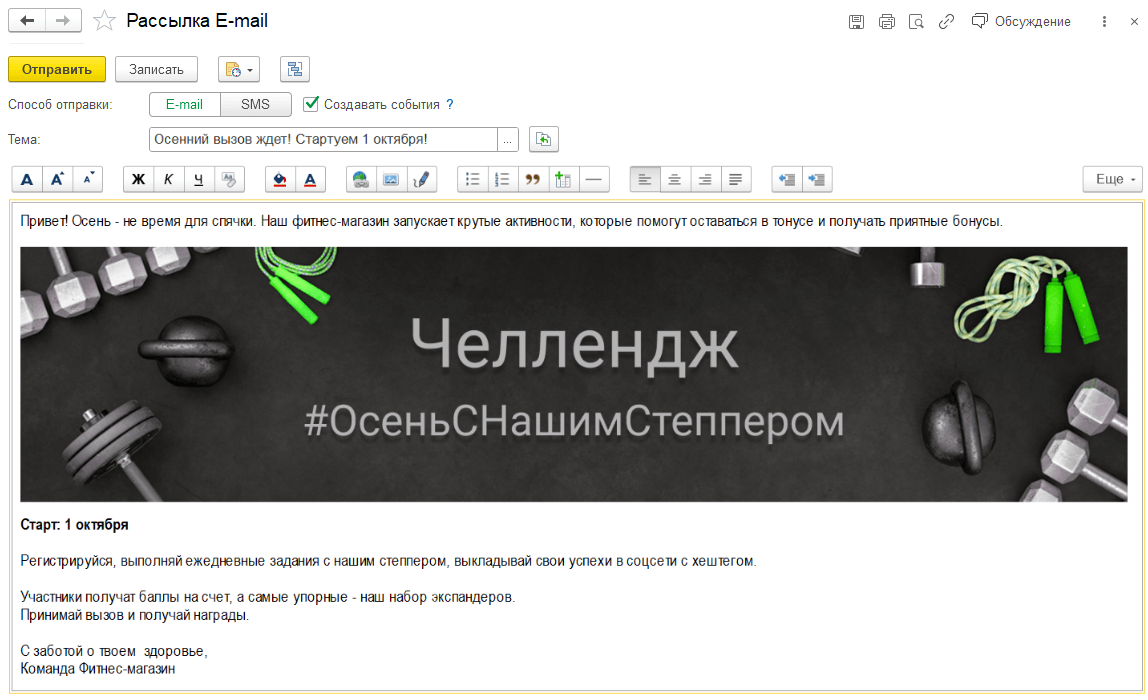Insert hyperlink via globe icon
This screenshot has width=1148, height=700.
[361, 180]
